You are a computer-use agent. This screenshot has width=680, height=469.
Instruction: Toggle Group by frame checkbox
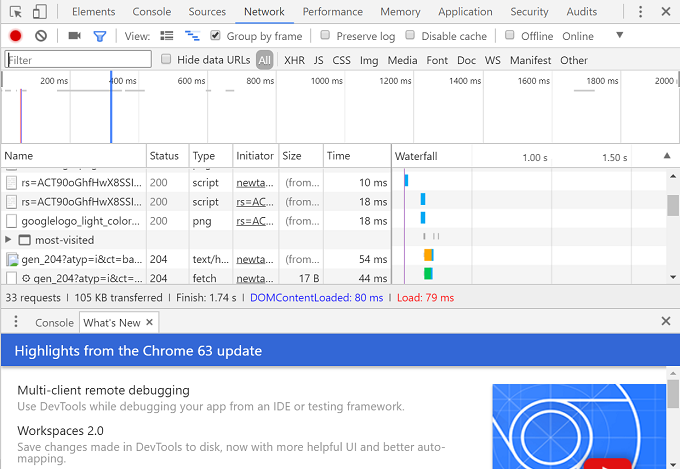[215, 35]
